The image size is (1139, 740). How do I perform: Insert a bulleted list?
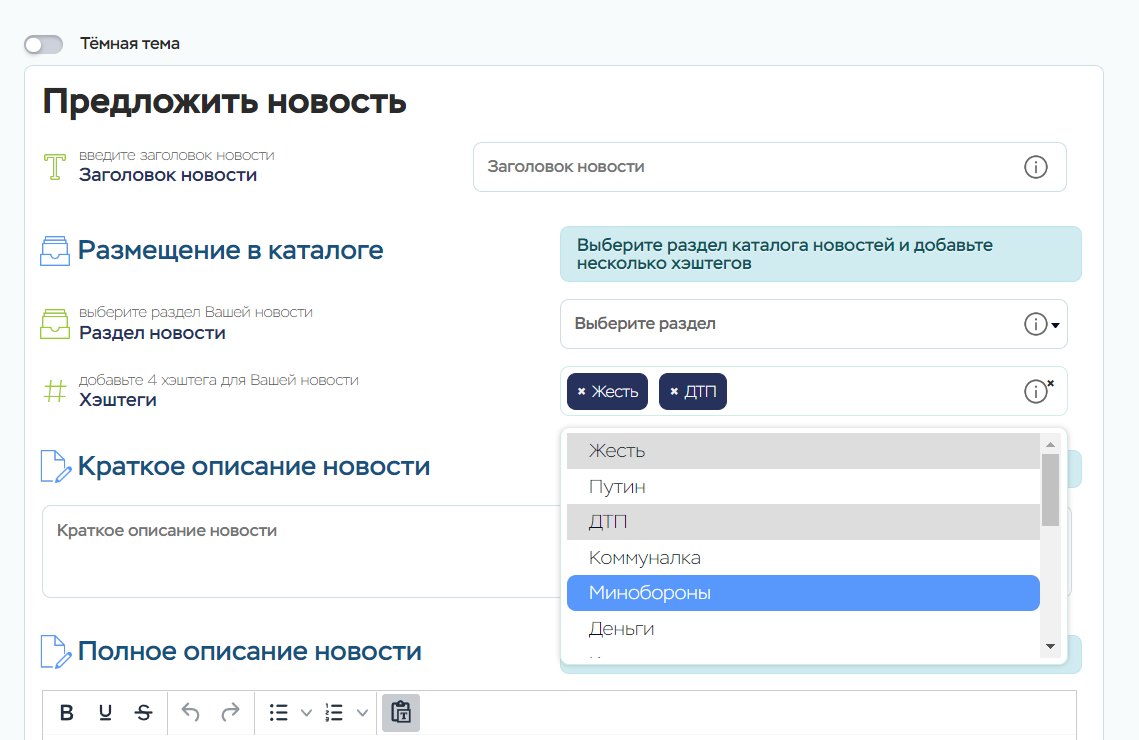coord(279,713)
